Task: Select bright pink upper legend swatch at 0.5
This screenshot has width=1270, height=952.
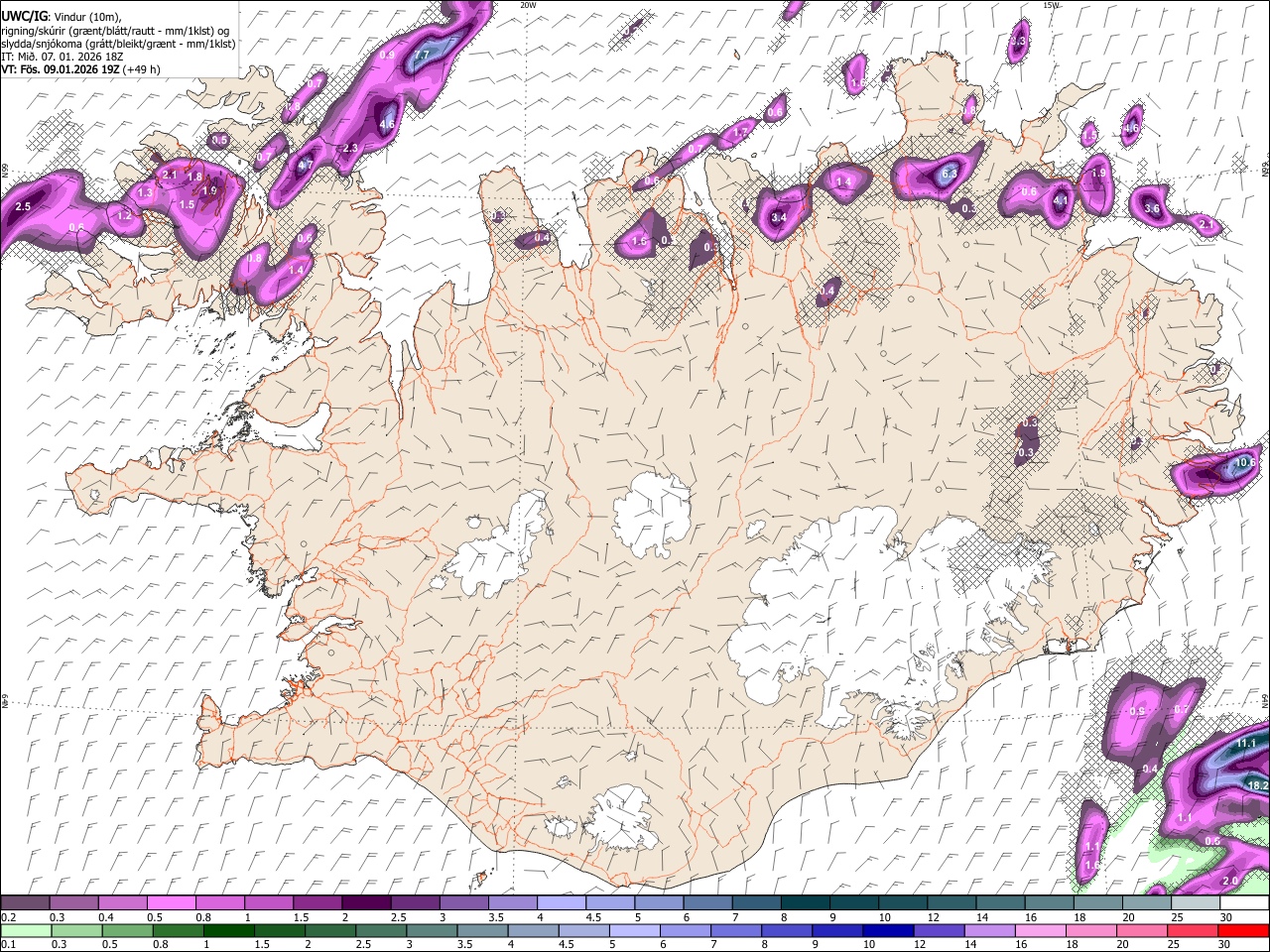Action: click(x=171, y=903)
